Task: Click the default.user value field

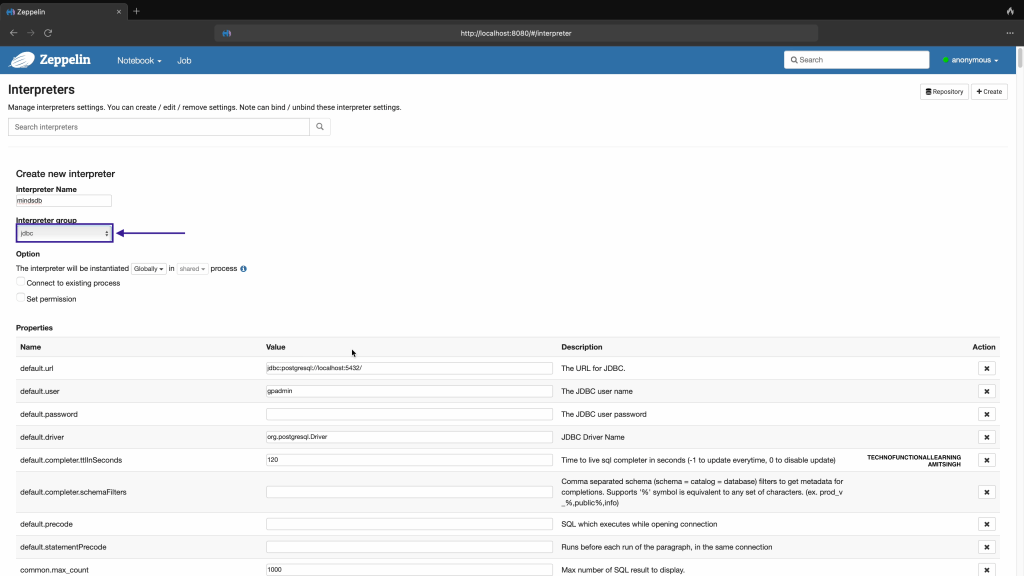Action: pos(409,391)
